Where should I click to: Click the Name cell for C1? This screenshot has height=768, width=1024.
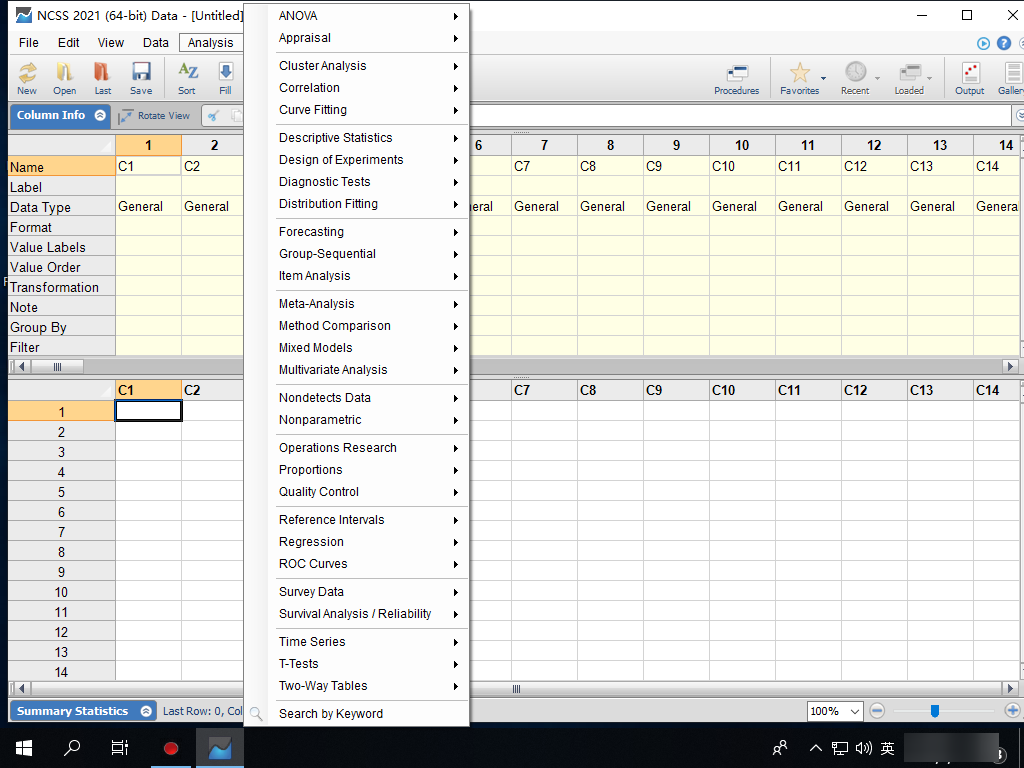coord(148,167)
